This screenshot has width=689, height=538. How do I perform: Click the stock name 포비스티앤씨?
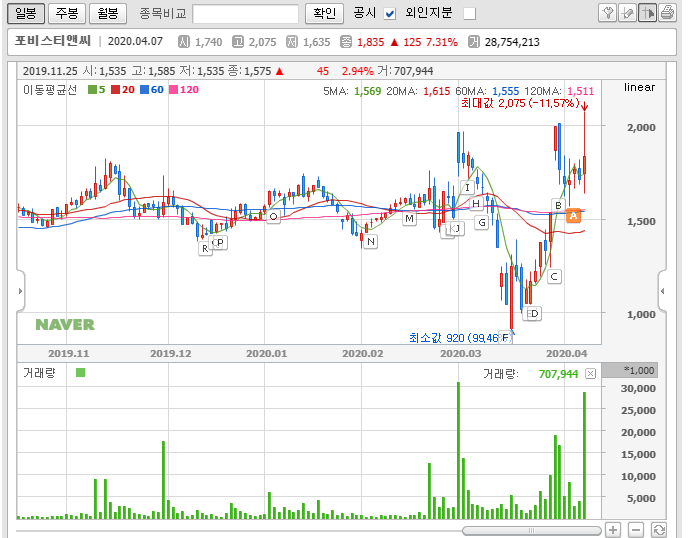pyautogui.click(x=53, y=41)
